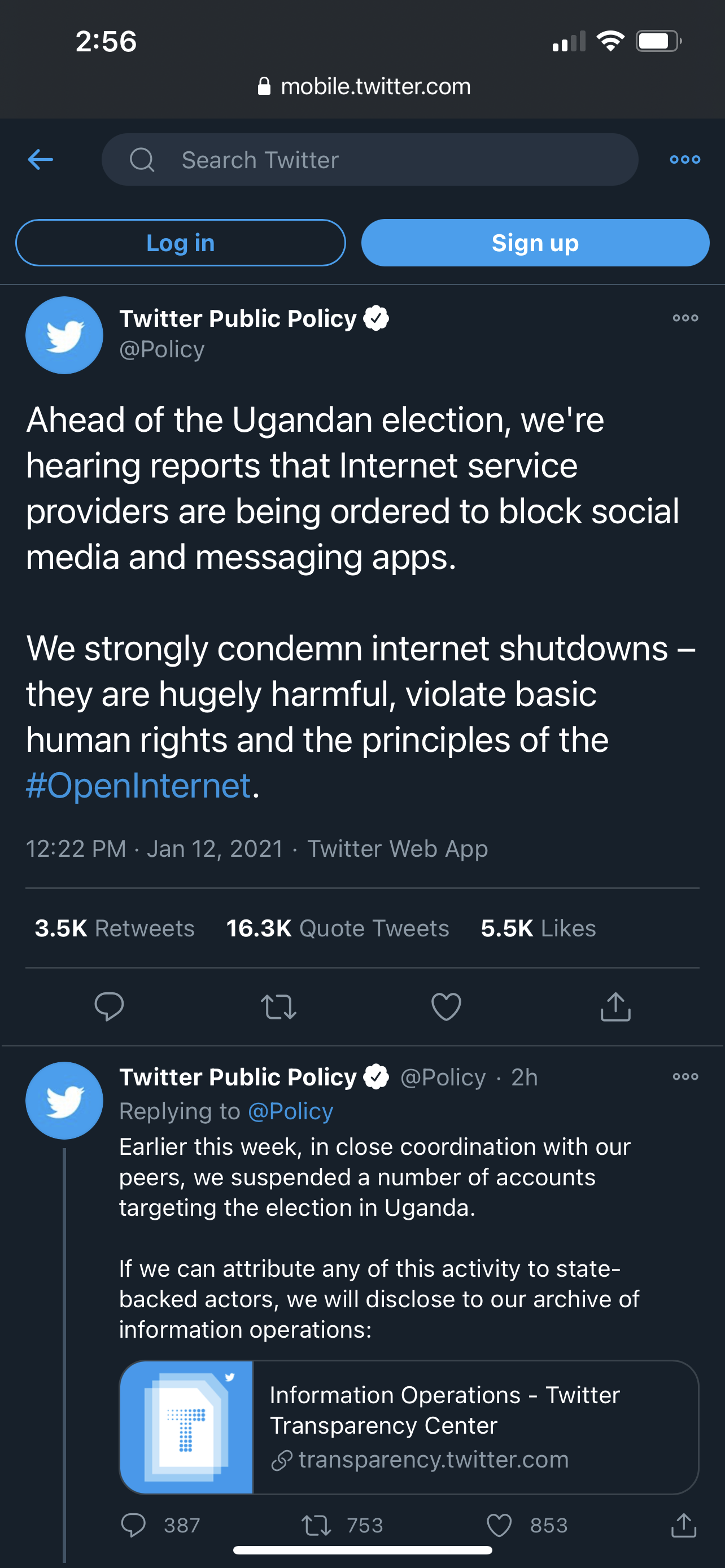Retweet the reply tweet with 753 retweets
The image size is (725, 1568).
[x=317, y=1525]
